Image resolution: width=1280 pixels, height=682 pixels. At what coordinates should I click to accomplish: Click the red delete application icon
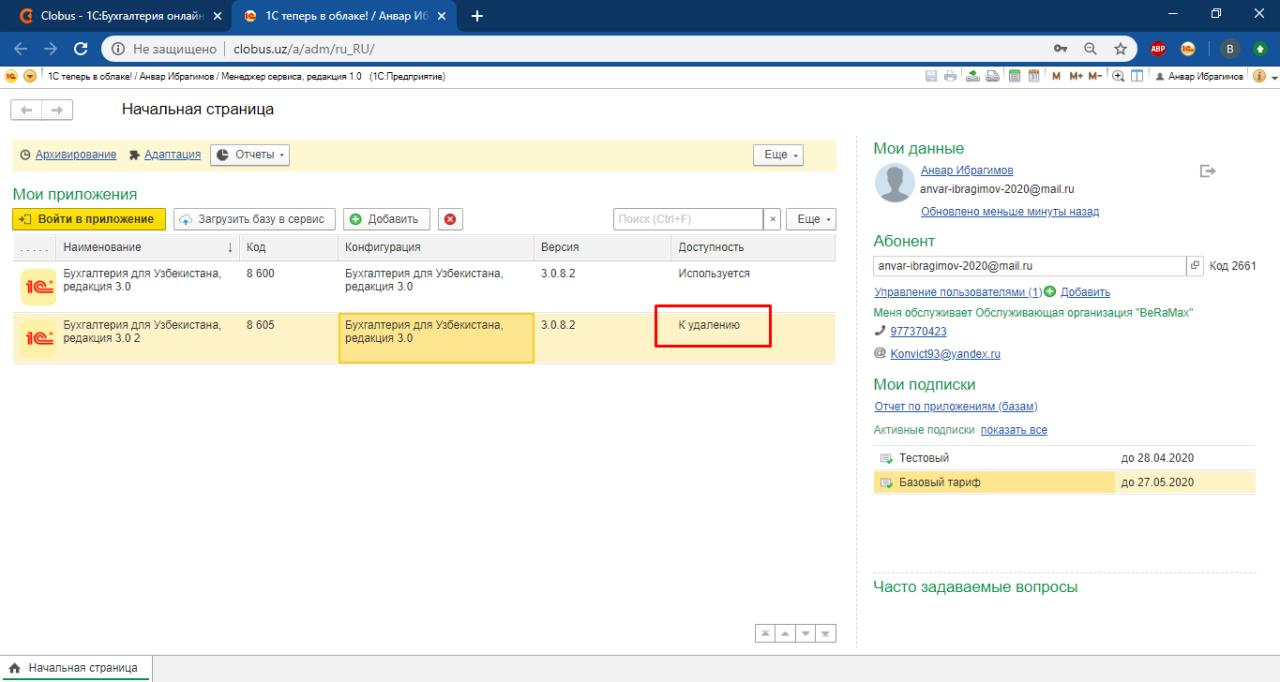coord(449,219)
